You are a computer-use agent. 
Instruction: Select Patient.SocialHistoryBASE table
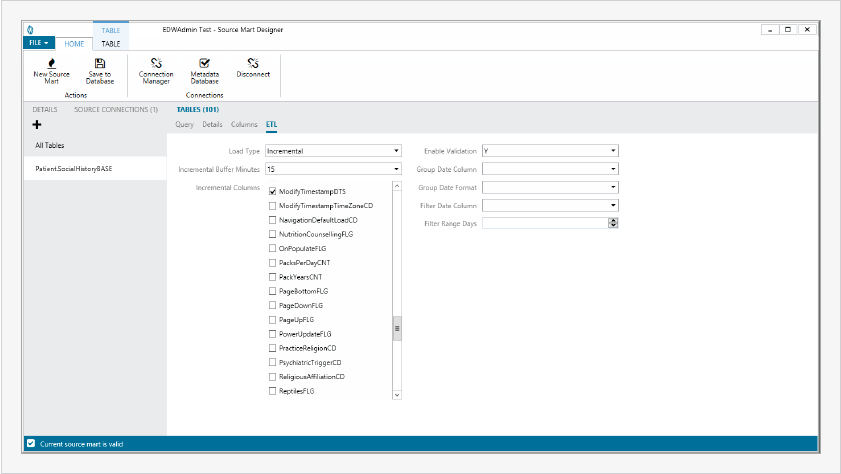[x=95, y=168]
